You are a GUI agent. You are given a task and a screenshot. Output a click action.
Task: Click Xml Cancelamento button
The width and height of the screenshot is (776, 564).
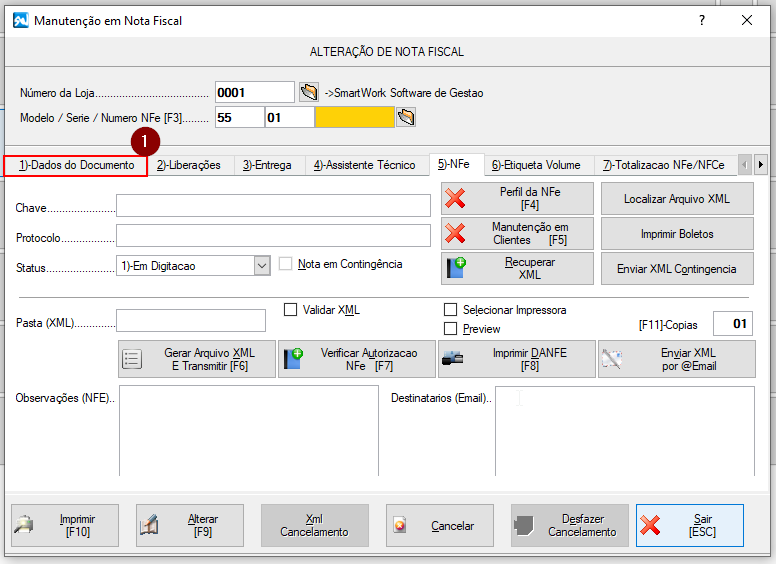(x=314, y=525)
